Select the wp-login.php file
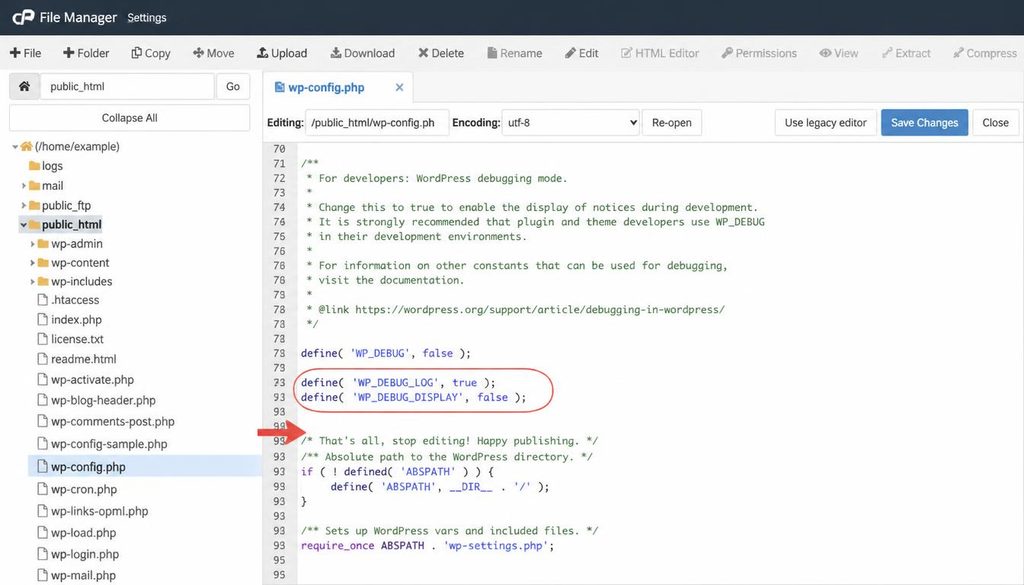This screenshot has width=1024, height=585. [78, 554]
